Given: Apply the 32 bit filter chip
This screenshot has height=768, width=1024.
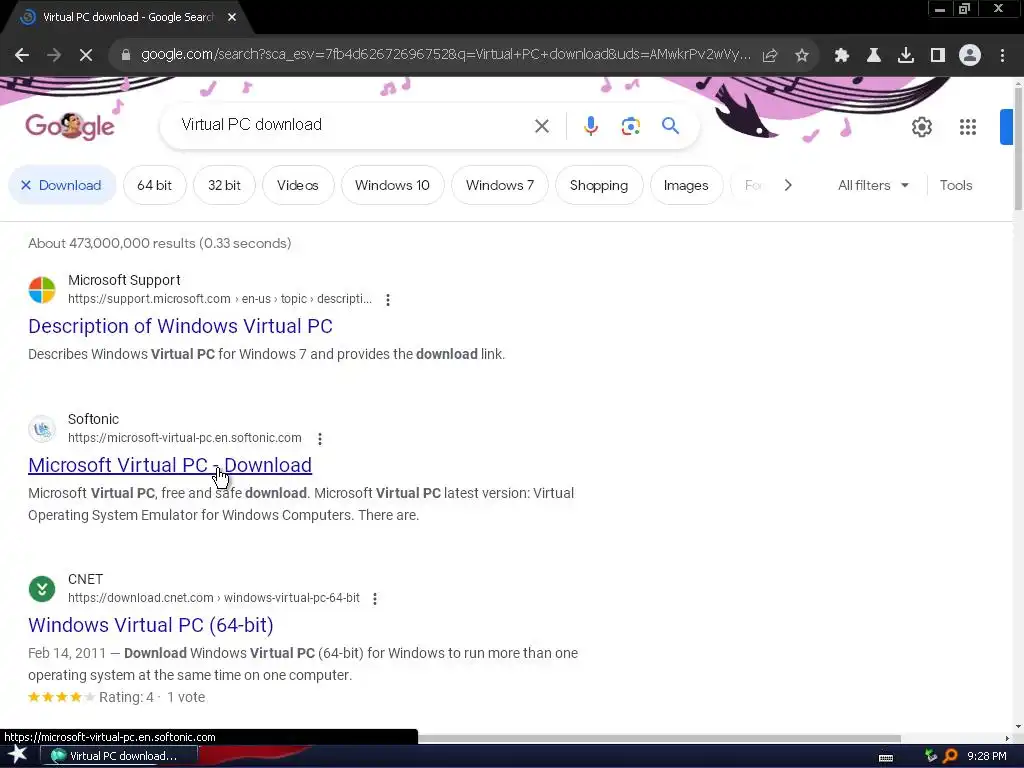Looking at the screenshot, I should (225, 185).
